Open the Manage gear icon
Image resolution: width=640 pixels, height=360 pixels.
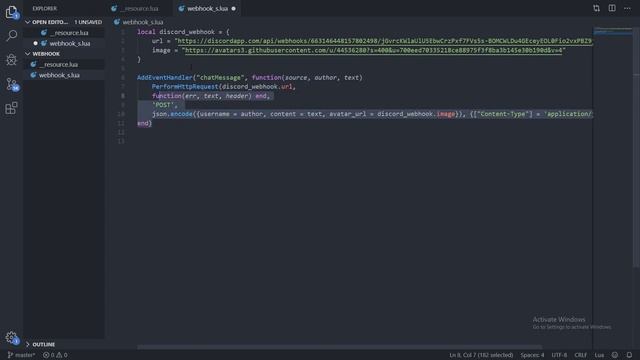click(x=11, y=338)
